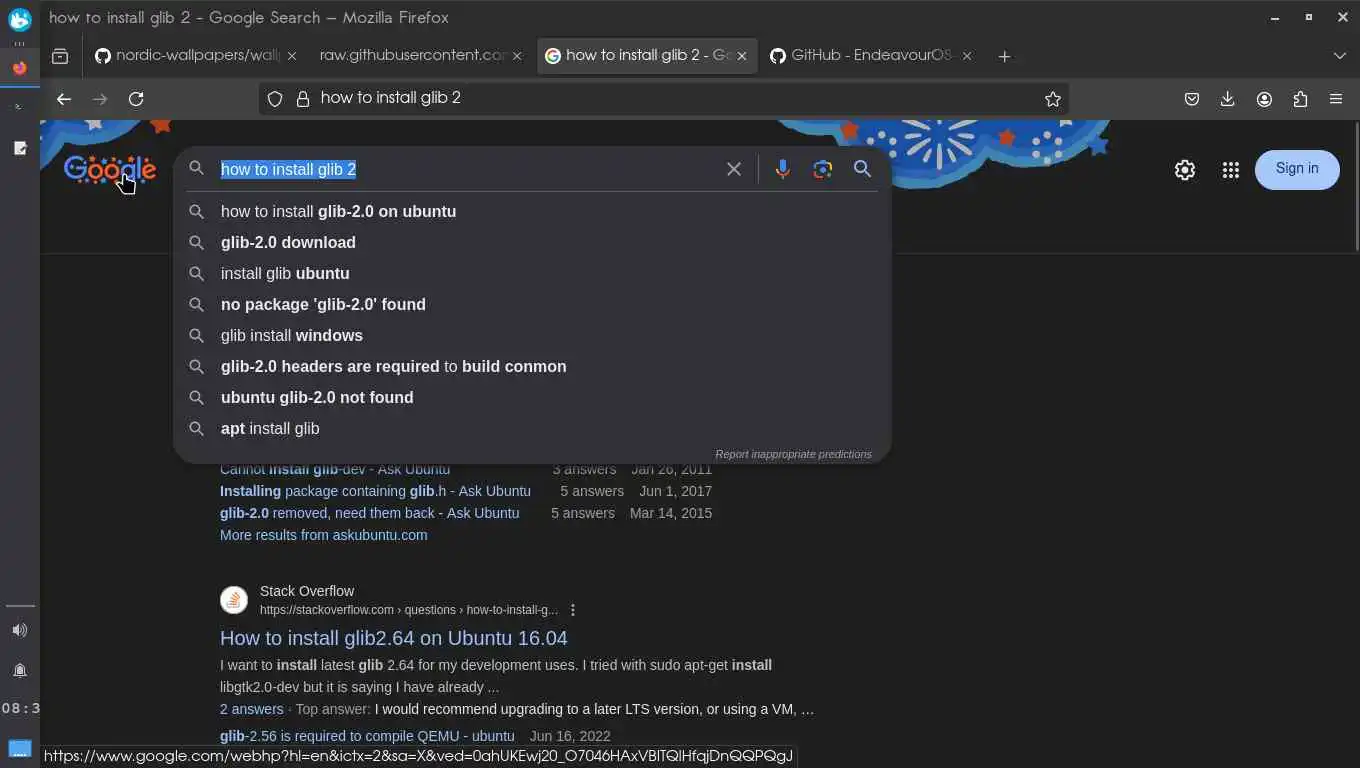1360x768 pixels.
Task: Click the Firefox icon in side panel
Action: pos(20,68)
